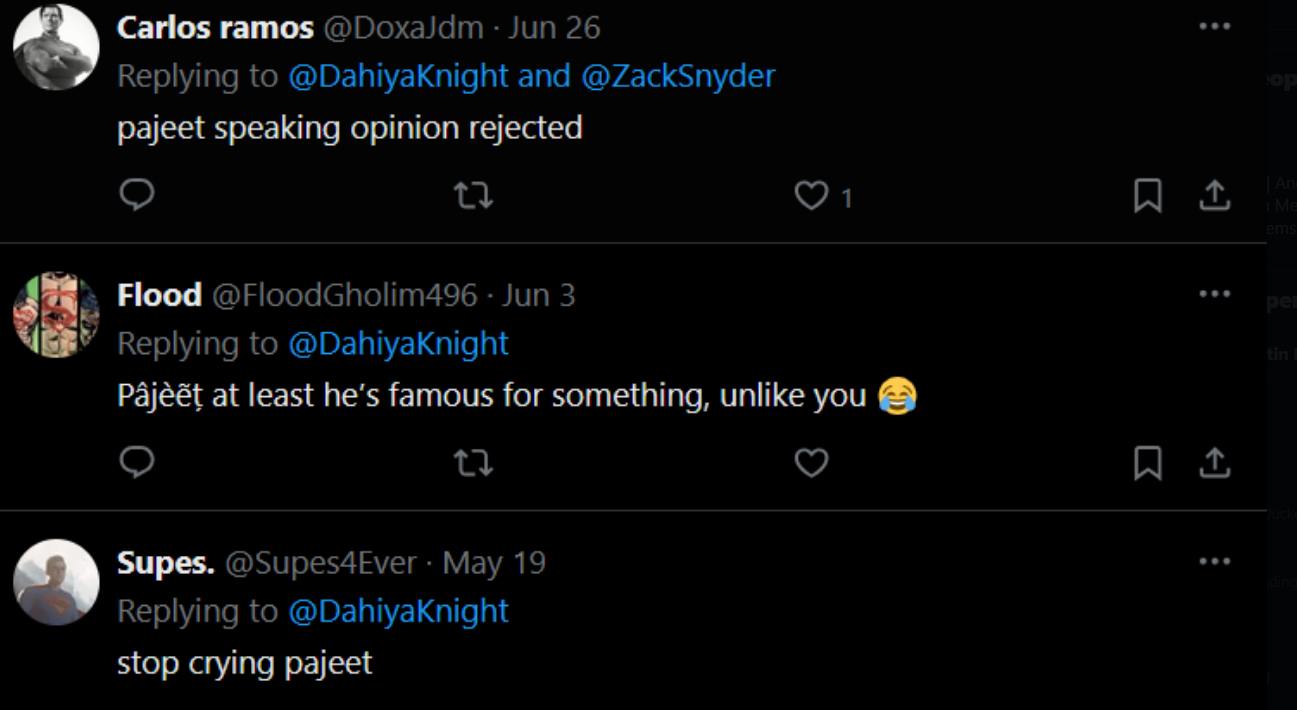Retweet Carlos ramos's tweet

click(x=473, y=195)
